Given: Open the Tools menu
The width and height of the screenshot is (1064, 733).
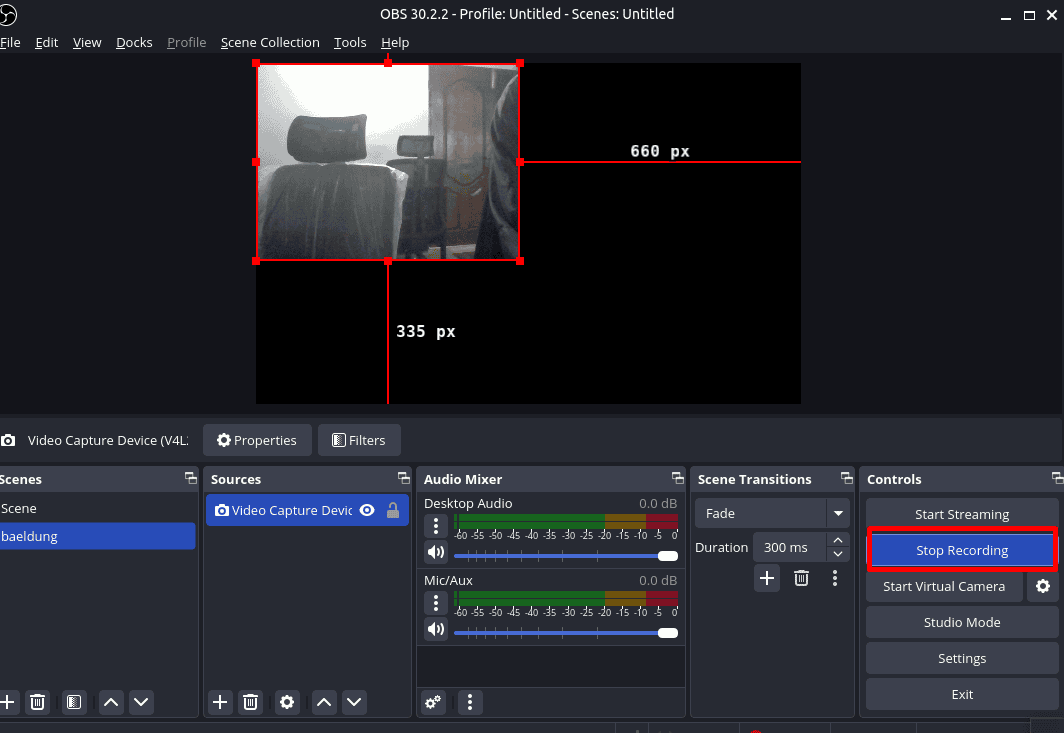Looking at the screenshot, I should coord(349,42).
